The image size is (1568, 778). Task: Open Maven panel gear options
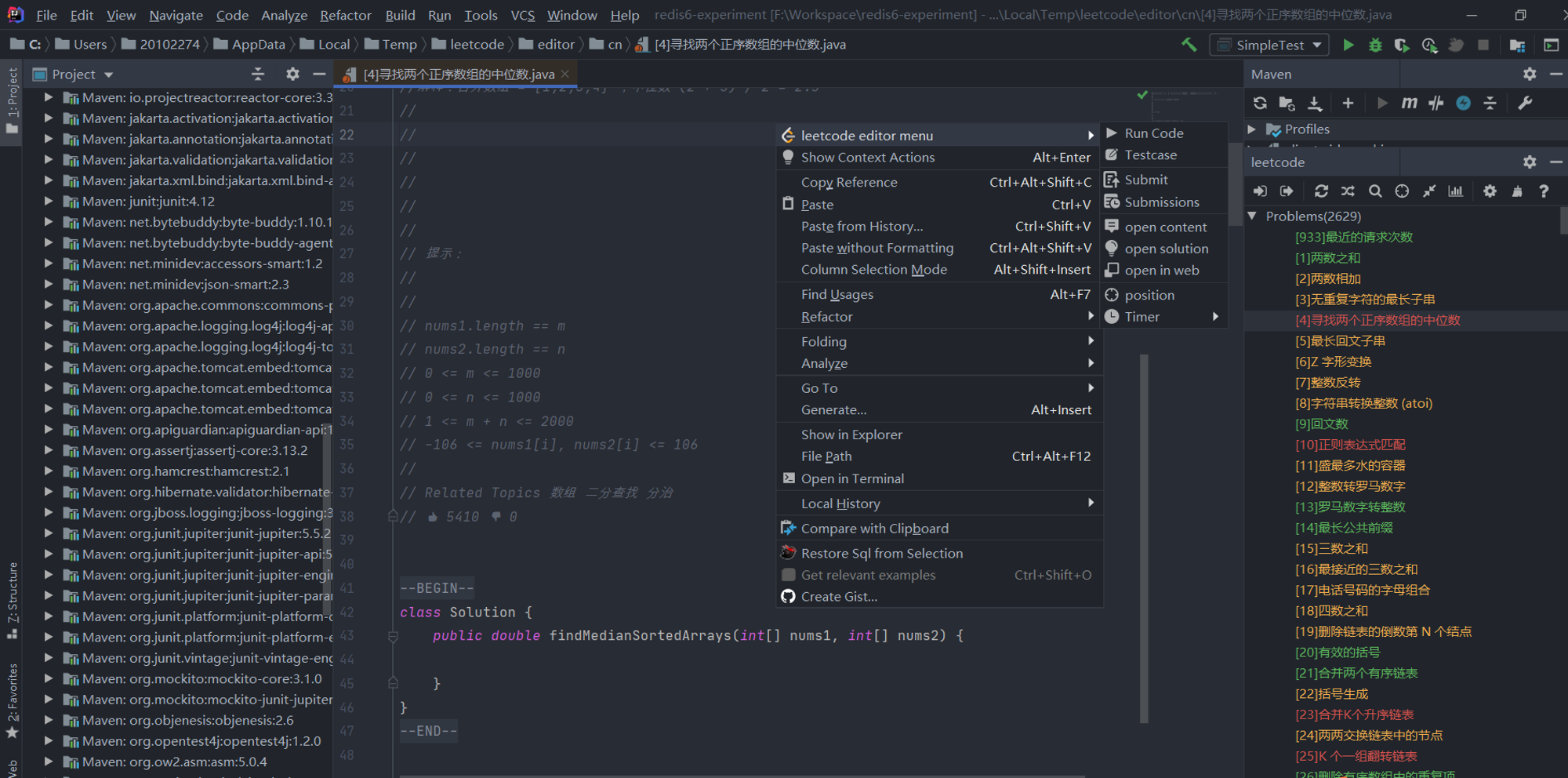click(x=1530, y=74)
